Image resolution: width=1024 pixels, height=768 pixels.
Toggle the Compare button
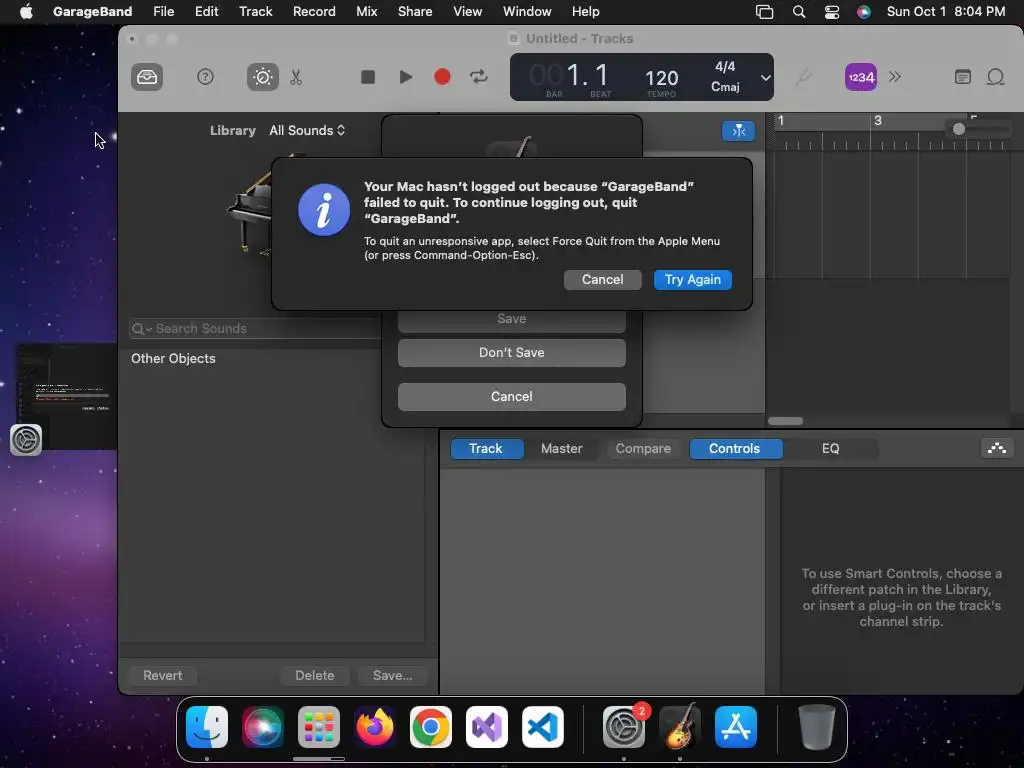(x=643, y=449)
